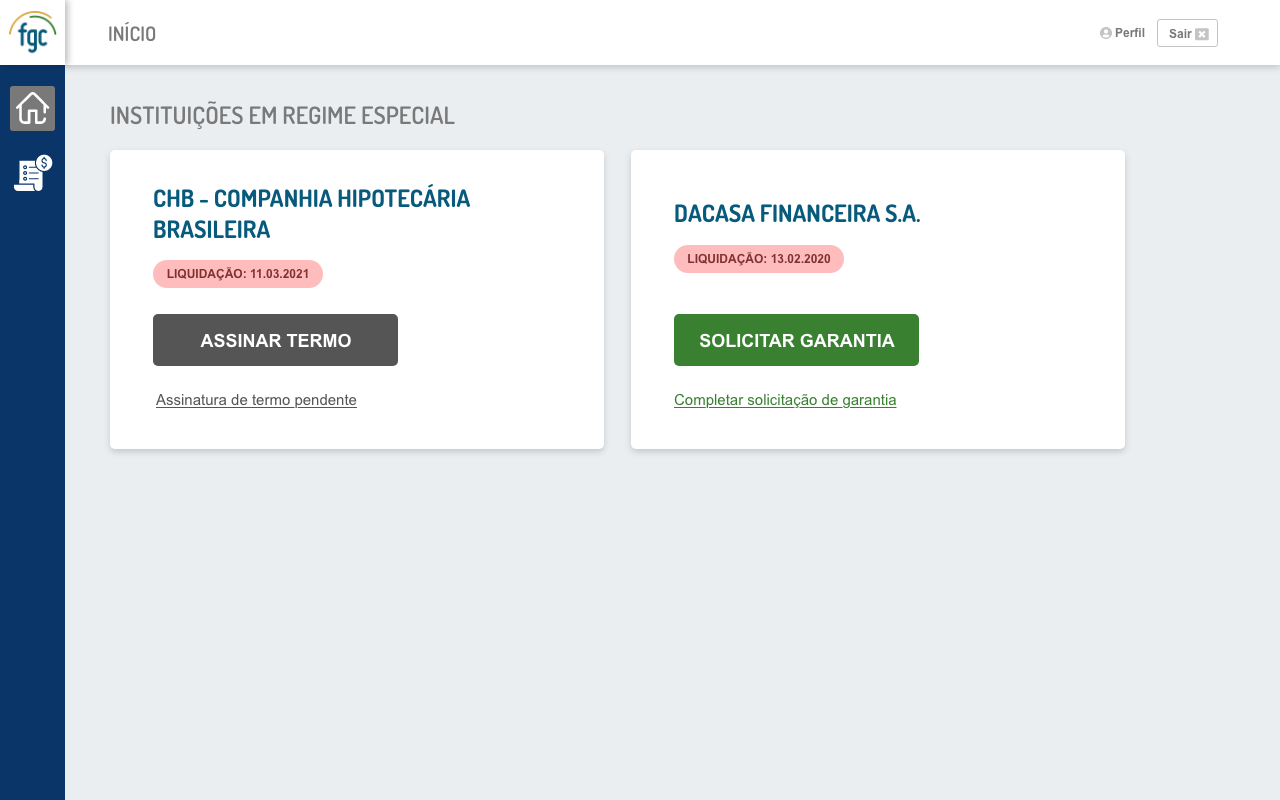1280x800 pixels.
Task: Open Assinatura de termo pendente link
Action: coord(256,400)
